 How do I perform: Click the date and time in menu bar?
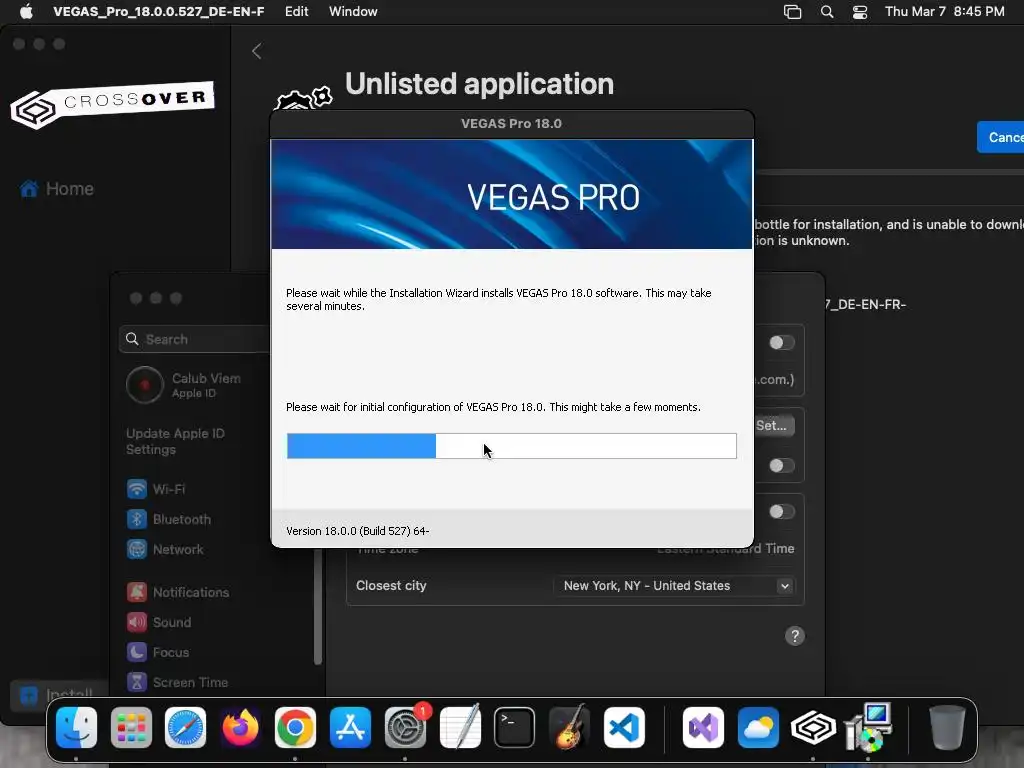tap(944, 11)
